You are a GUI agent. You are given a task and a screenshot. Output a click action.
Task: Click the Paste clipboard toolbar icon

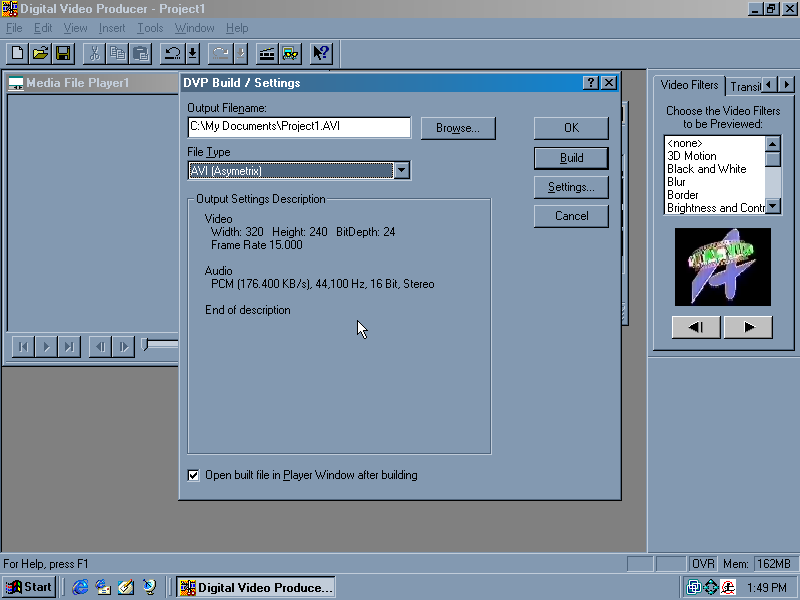click(x=140, y=53)
